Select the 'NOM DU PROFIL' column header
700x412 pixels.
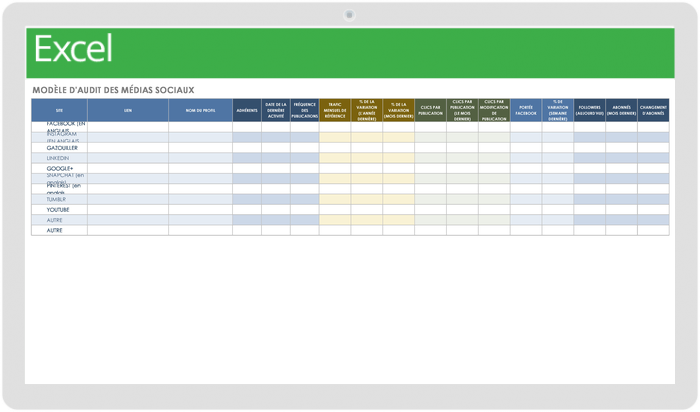(x=200, y=110)
